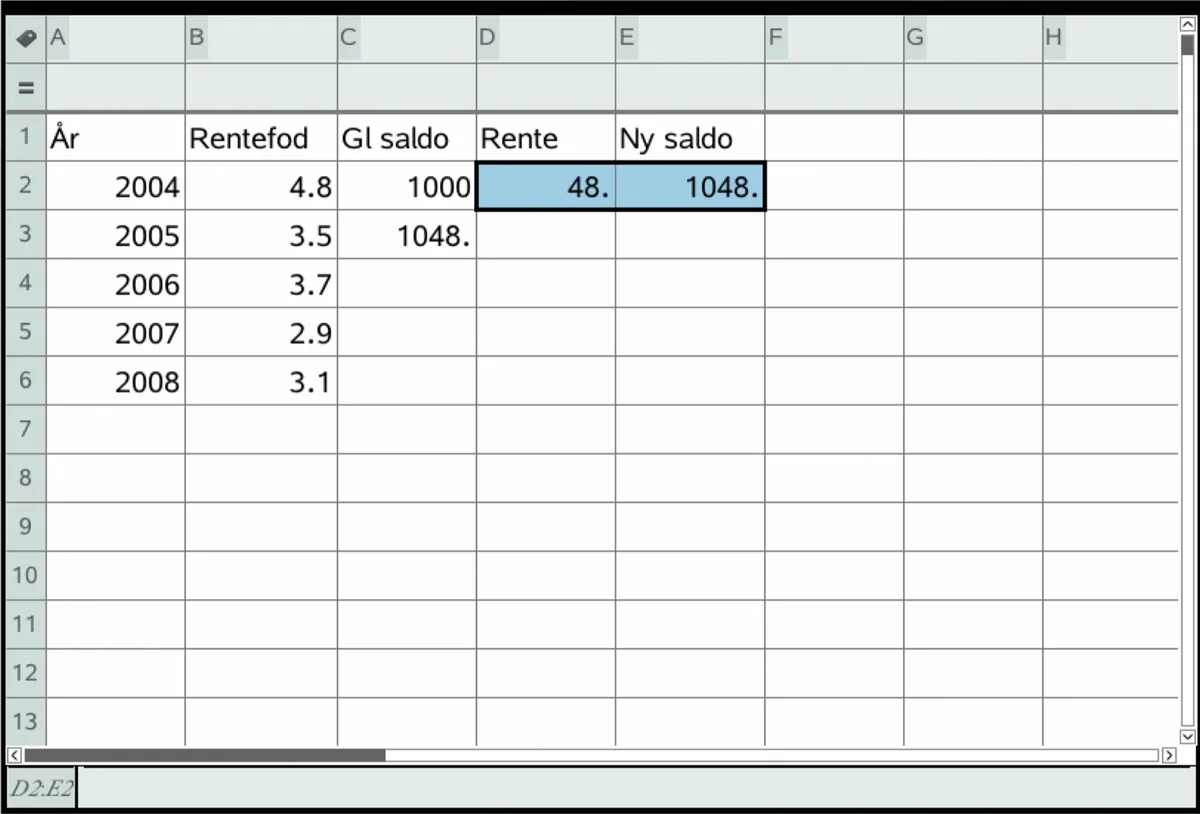Click the right arrow of the horizontal scrollbar
Image resolution: width=1200 pixels, height=814 pixels.
pos(1170,754)
